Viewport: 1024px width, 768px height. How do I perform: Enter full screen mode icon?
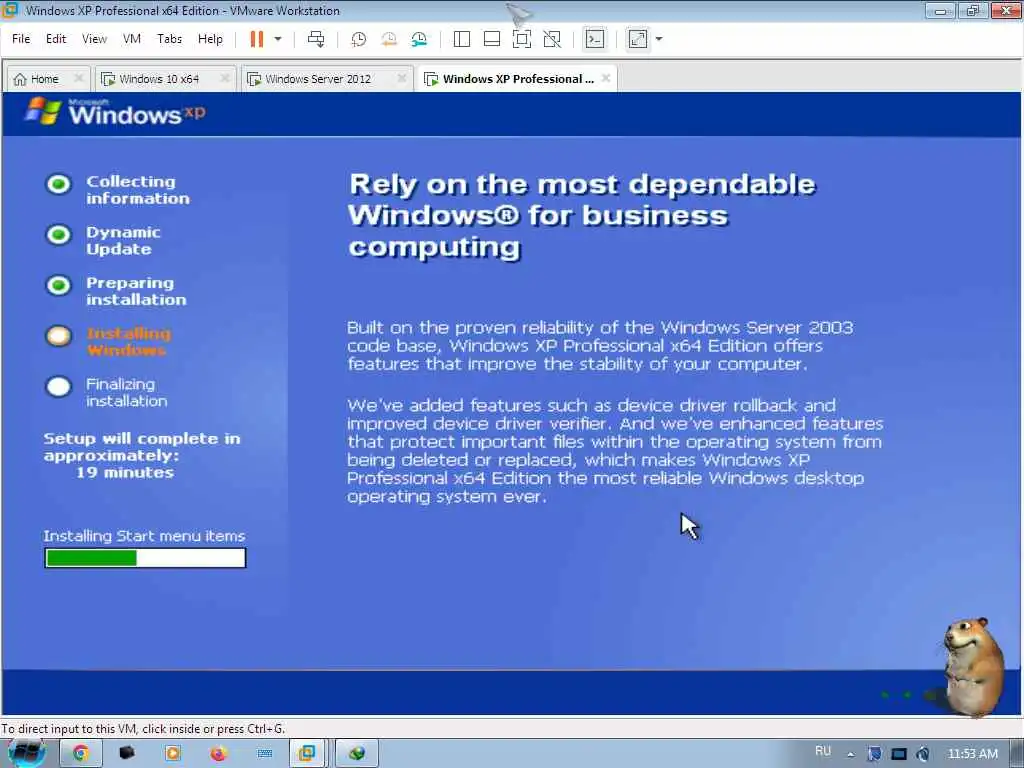point(522,39)
